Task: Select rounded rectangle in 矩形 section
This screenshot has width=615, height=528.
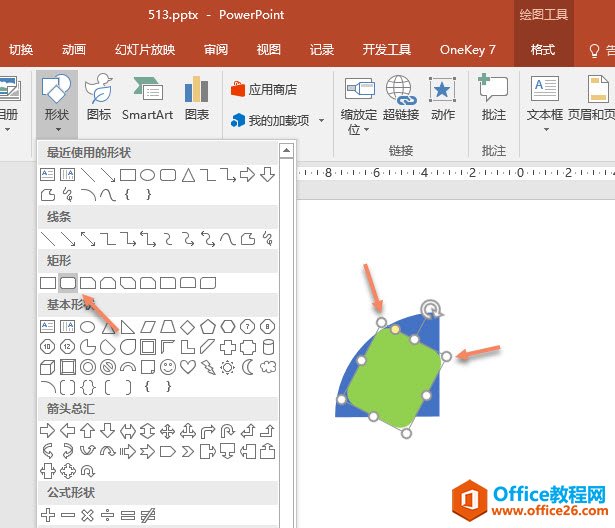Action: click(68, 283)
